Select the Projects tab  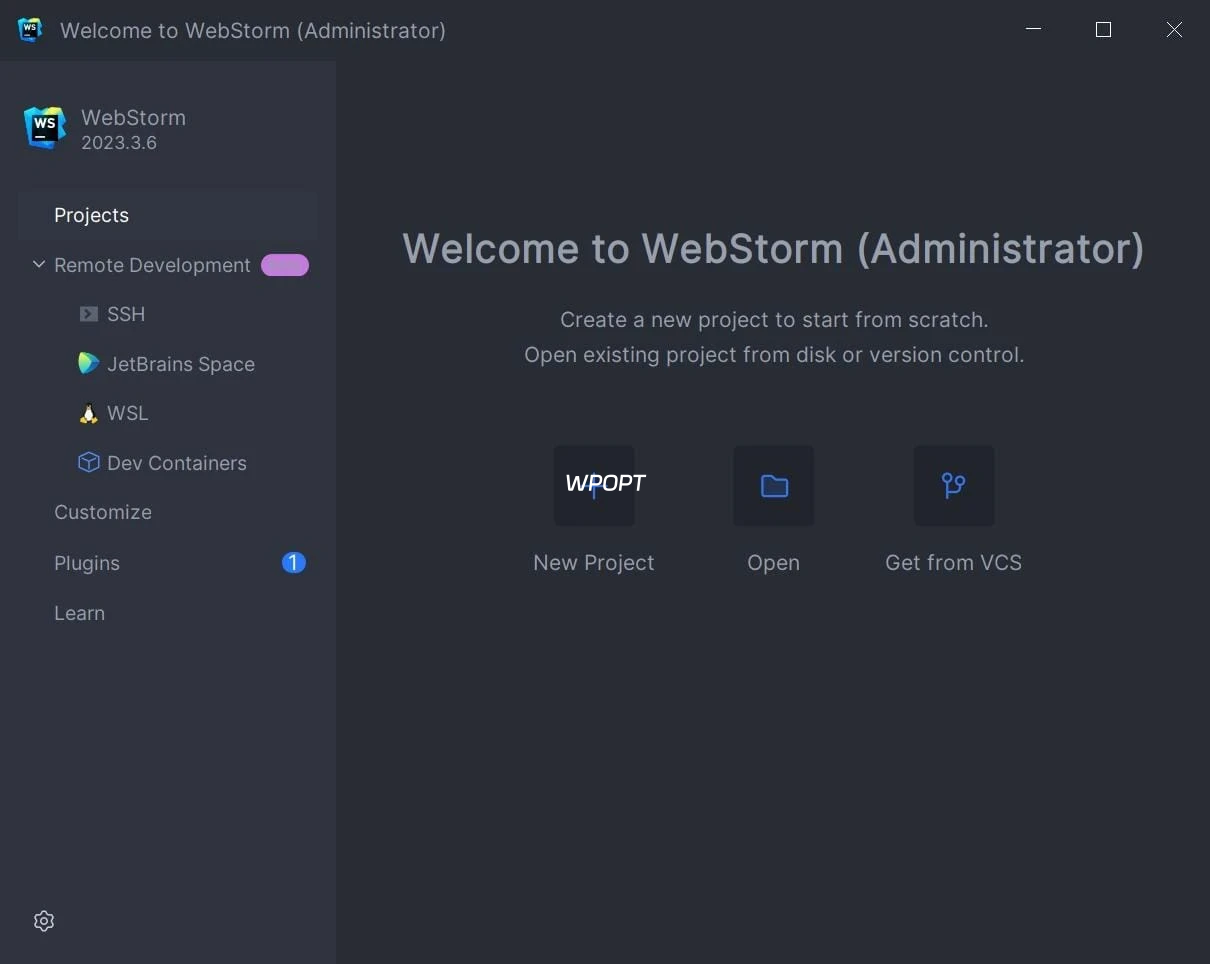coord(168,215)
